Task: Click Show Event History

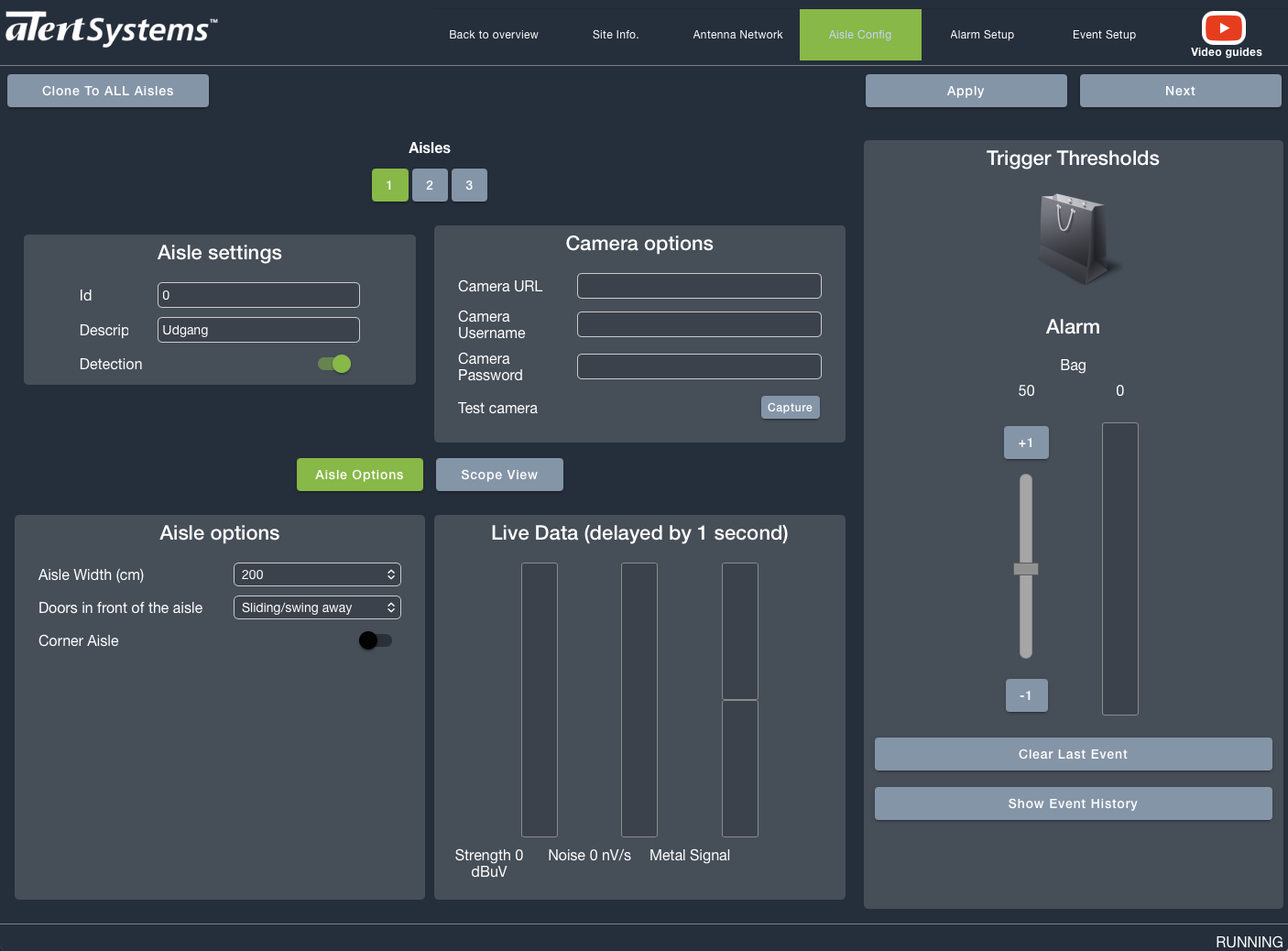Action: pyautogui.click(x=1073, y=803)
